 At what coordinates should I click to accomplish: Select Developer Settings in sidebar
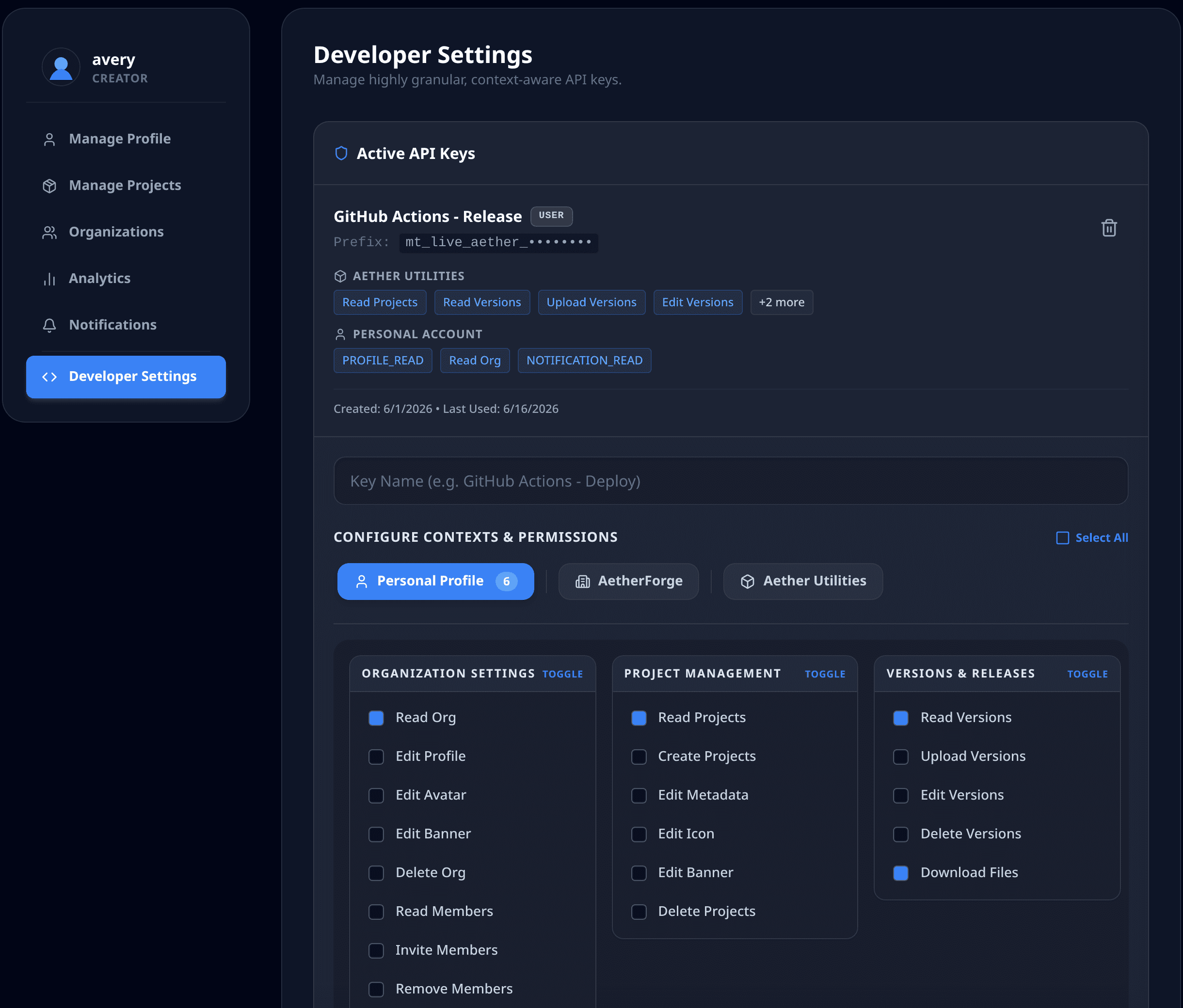pos(126,377)
